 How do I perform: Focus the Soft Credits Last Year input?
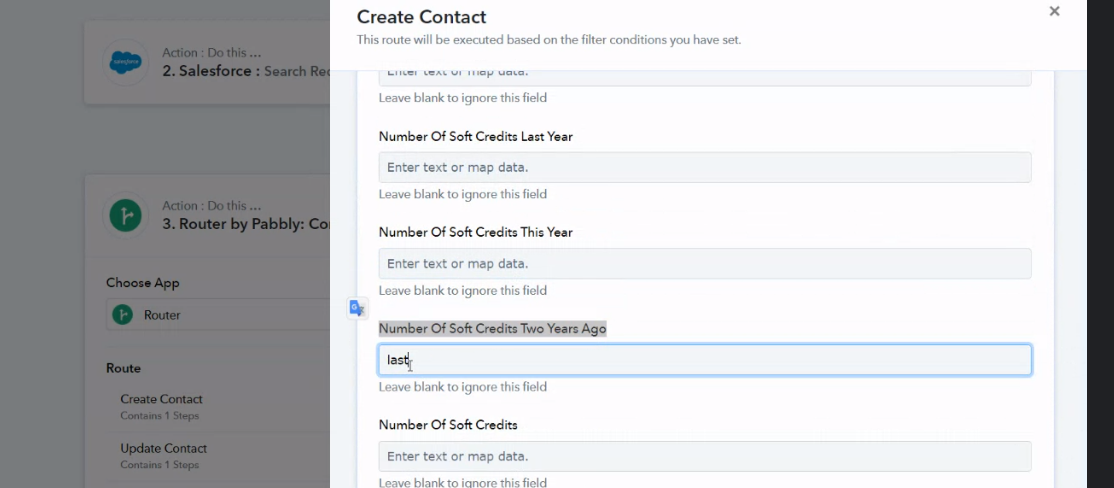pyautogui.click(x=704, y=167)
